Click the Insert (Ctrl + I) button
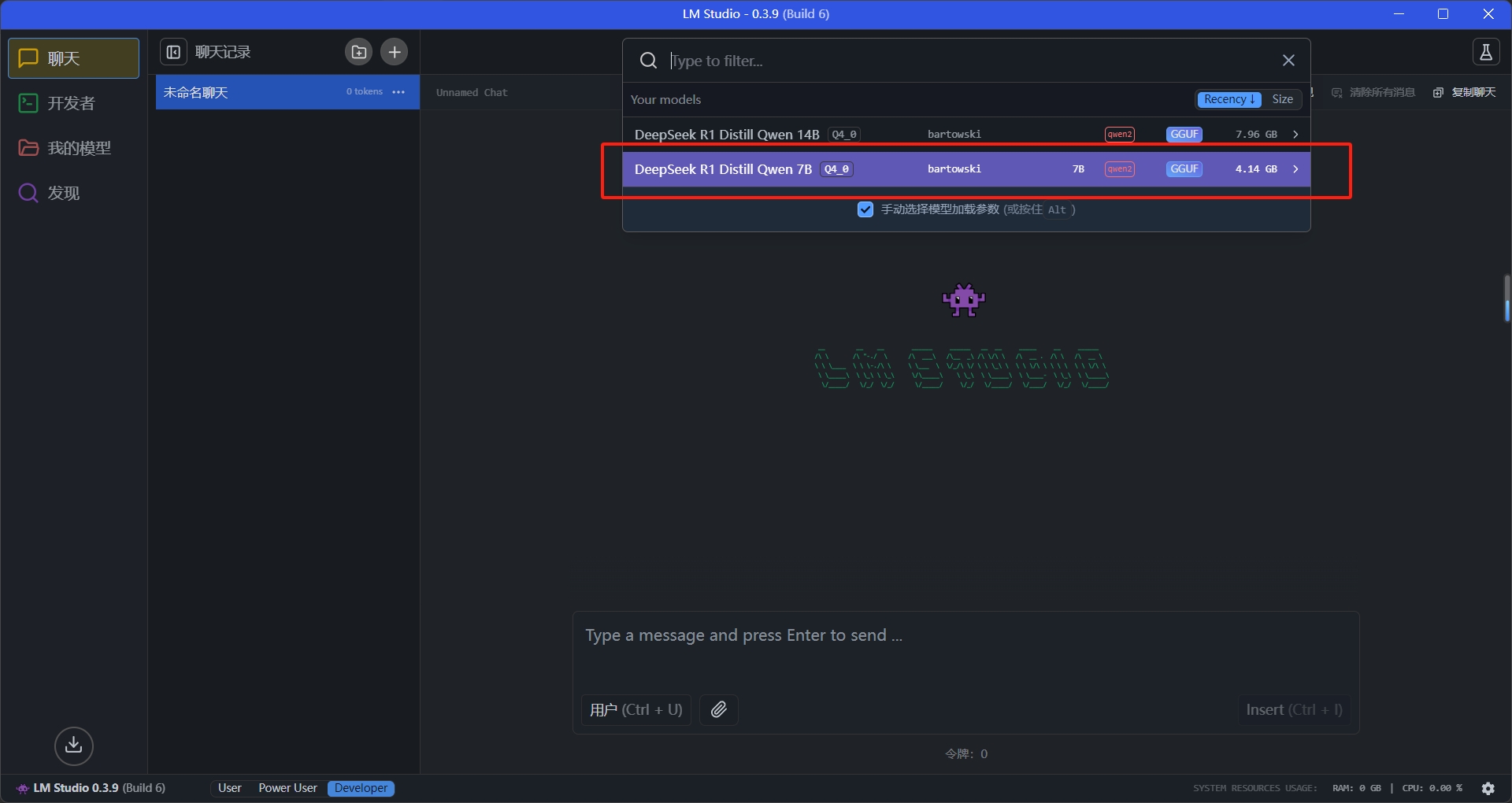Screen dimensions: 1512x803 [1294, 710]
